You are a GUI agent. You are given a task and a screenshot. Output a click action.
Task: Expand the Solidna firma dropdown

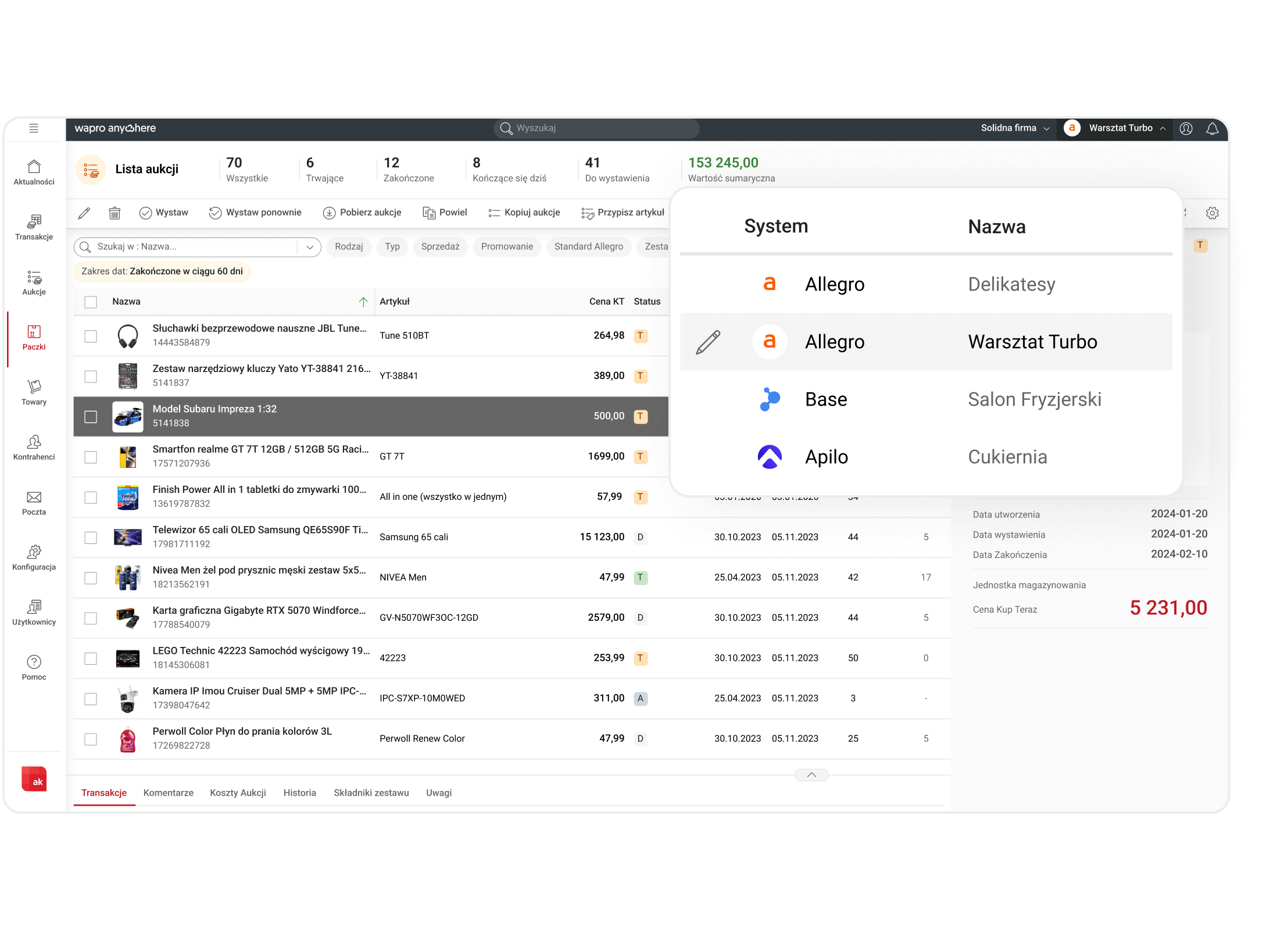(x=1015, y=128)
